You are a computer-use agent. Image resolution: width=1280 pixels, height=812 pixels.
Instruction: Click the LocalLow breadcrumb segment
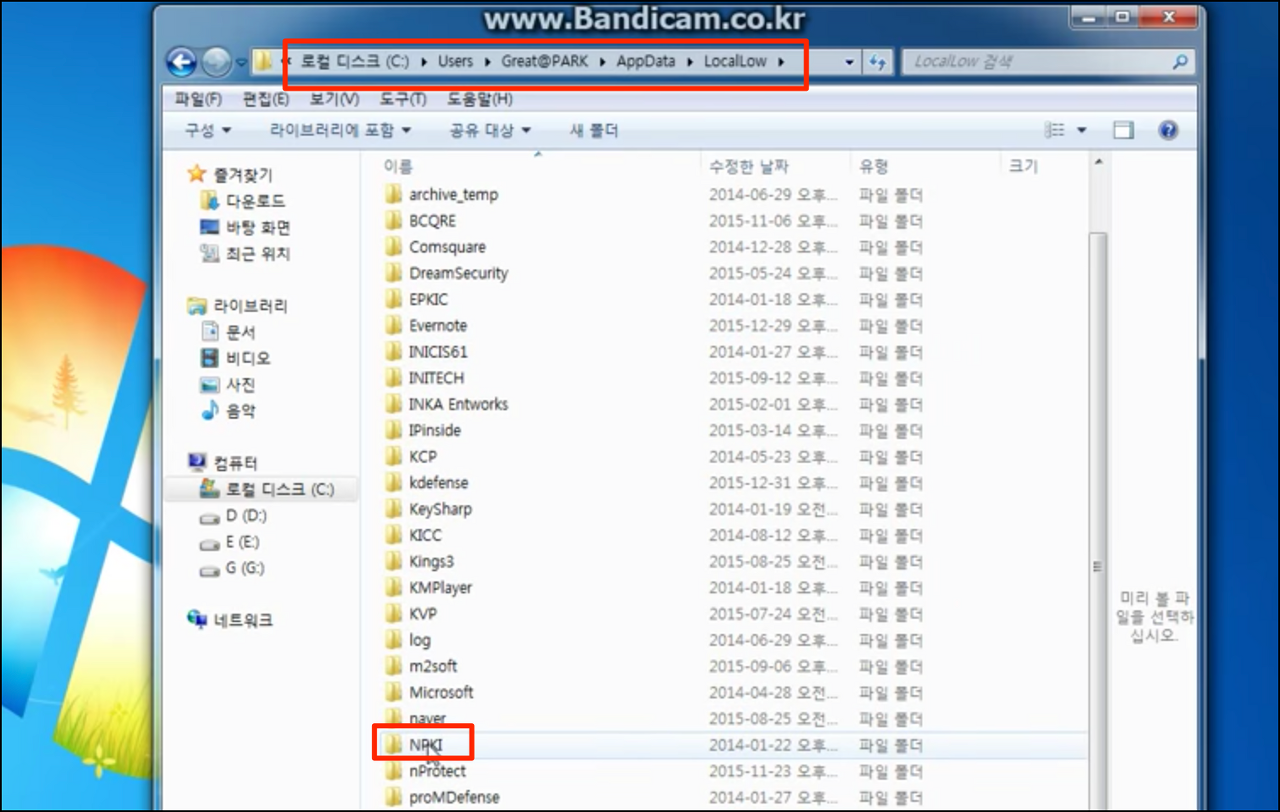[x=735, y=61]
